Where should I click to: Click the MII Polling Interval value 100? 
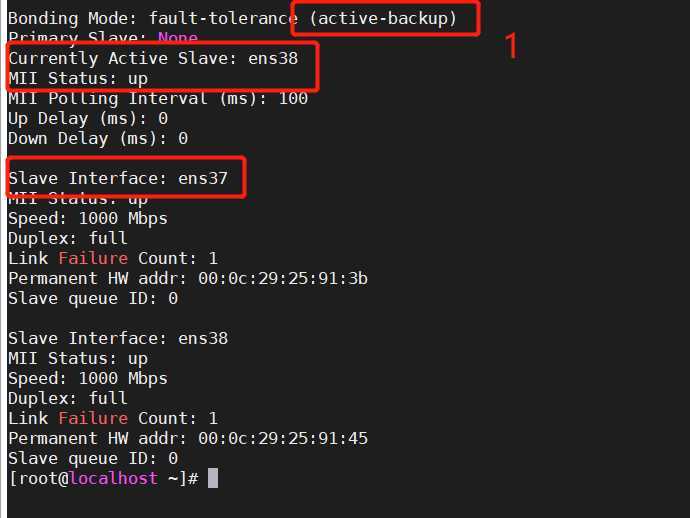pyautogui.click(x=293, y=98)
